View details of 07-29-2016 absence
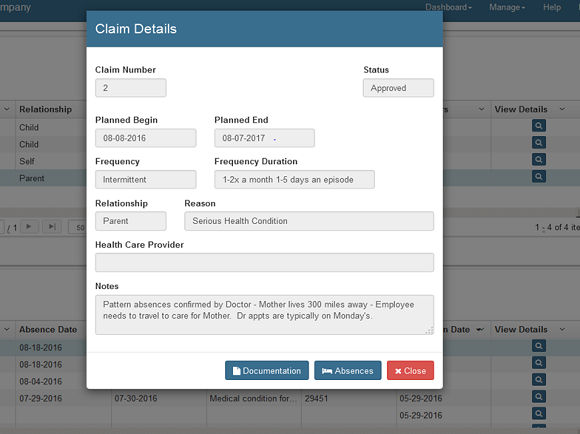This screenshot has width=580, height=434. tap(539, 397)
